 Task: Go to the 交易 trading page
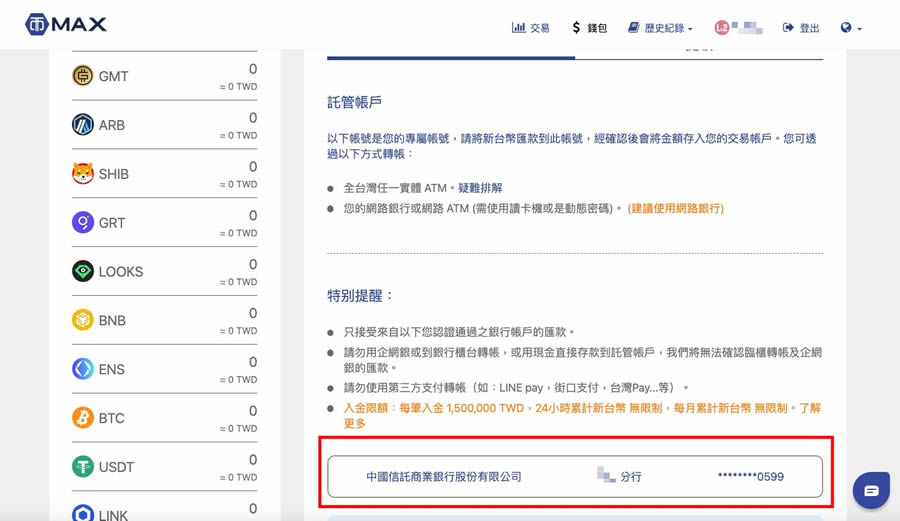pyautogui.click(x=531, y=28)
